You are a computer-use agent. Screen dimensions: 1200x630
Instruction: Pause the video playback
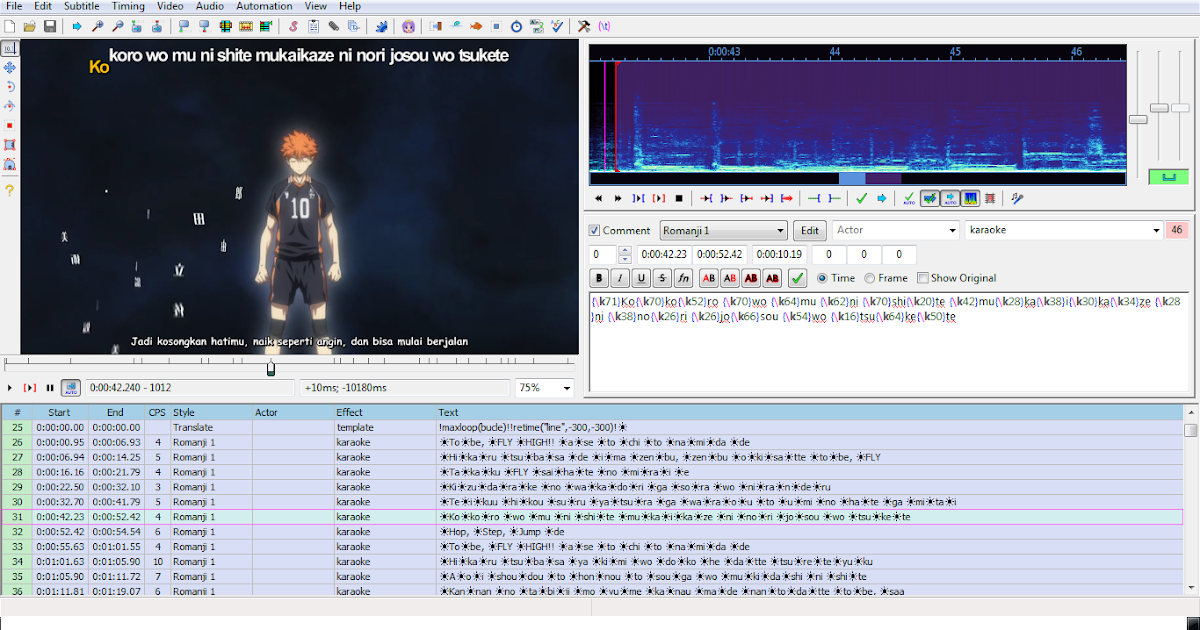[49, 387]
